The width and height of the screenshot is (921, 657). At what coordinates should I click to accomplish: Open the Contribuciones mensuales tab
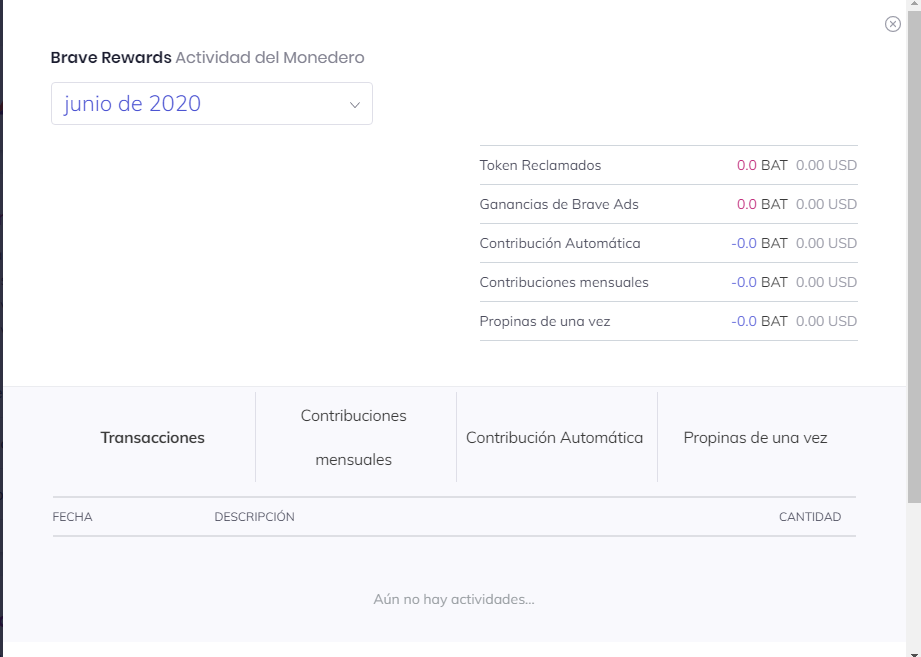354,438
